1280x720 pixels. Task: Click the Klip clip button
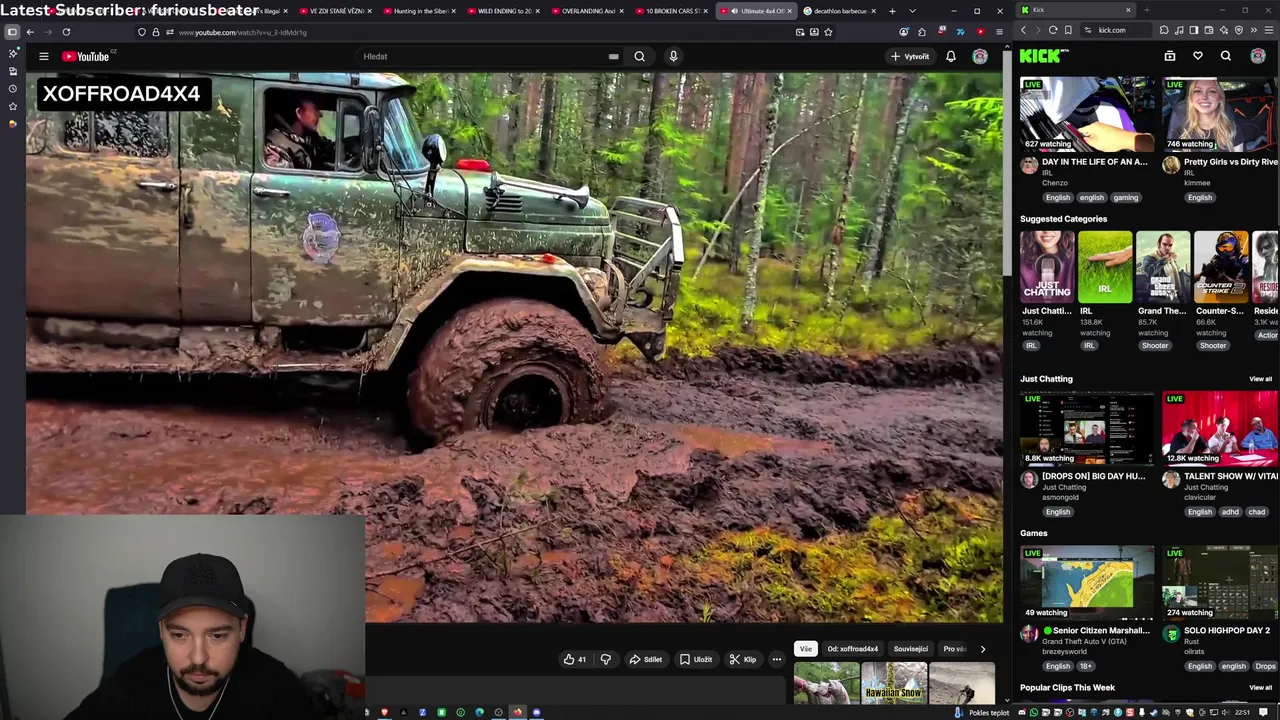(743, 659)
